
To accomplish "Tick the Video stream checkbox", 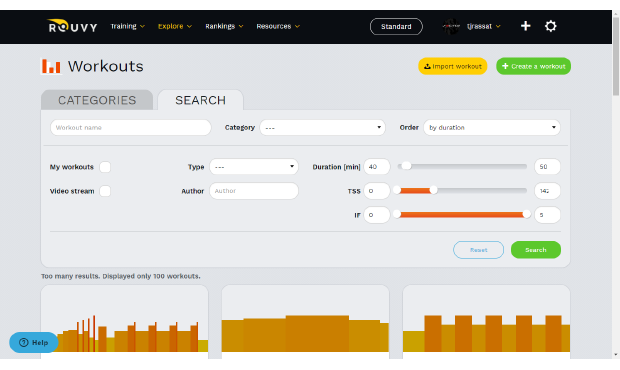I will pyautogui.click(x=105, y=191).
